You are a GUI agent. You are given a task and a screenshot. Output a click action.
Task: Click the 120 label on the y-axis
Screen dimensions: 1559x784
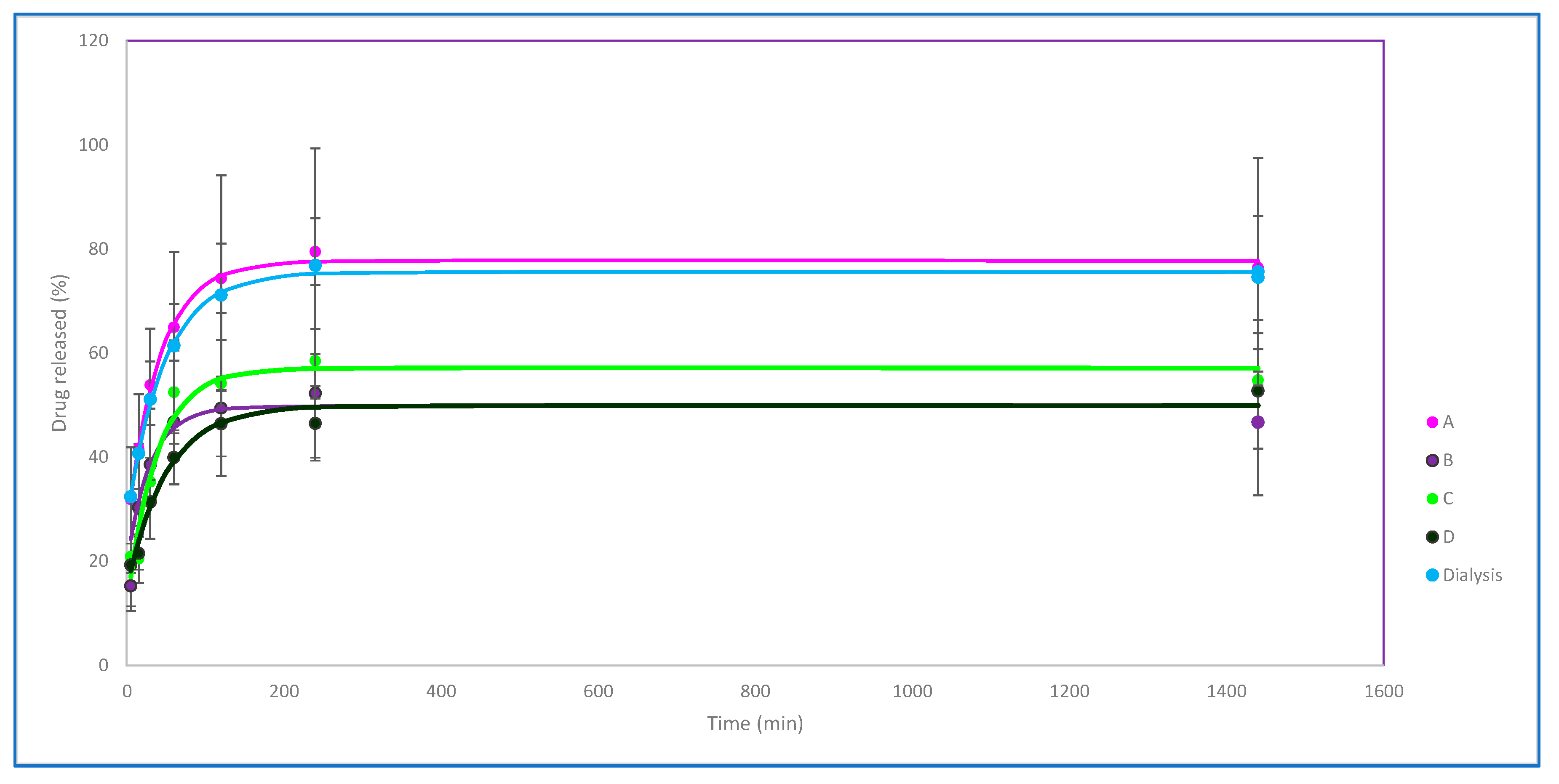[93, 40]
